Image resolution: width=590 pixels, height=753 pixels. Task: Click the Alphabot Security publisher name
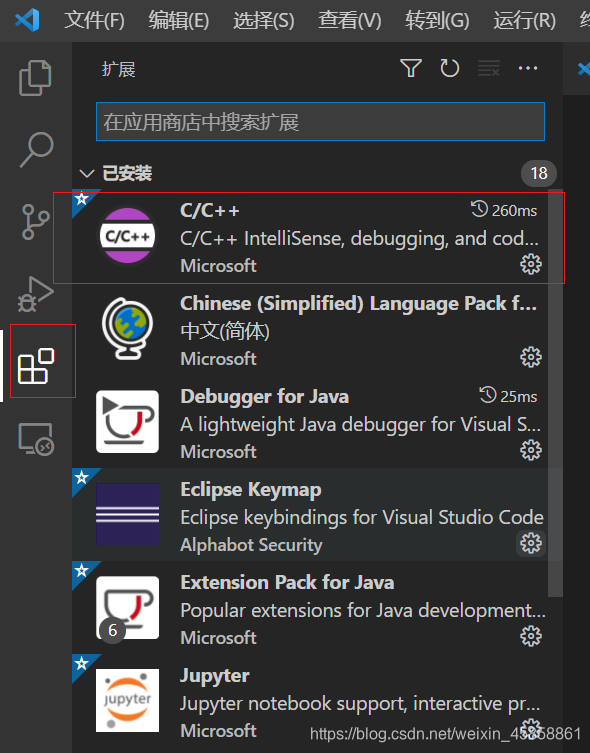(251, 545)
